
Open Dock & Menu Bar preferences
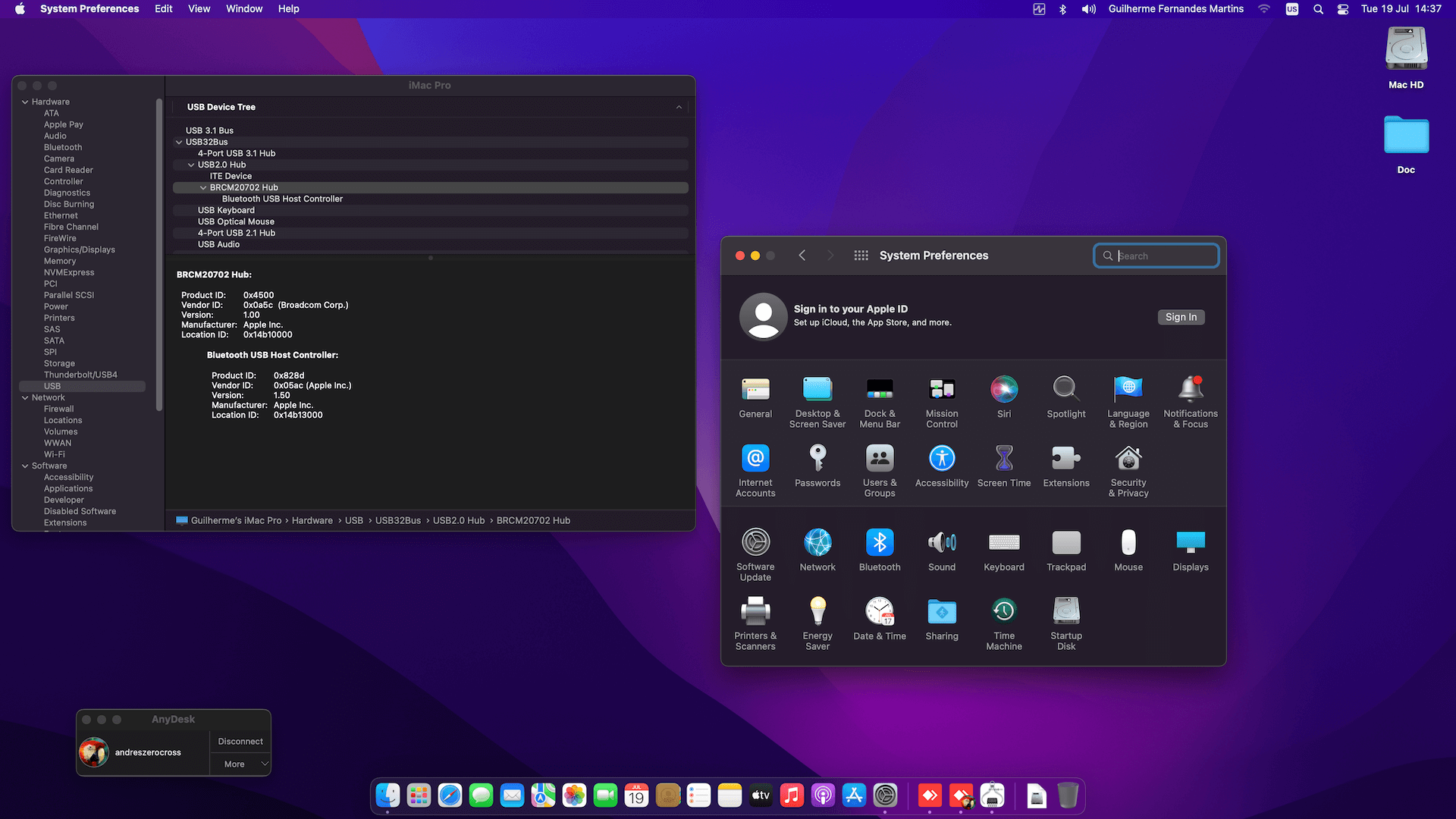[880, 402]
